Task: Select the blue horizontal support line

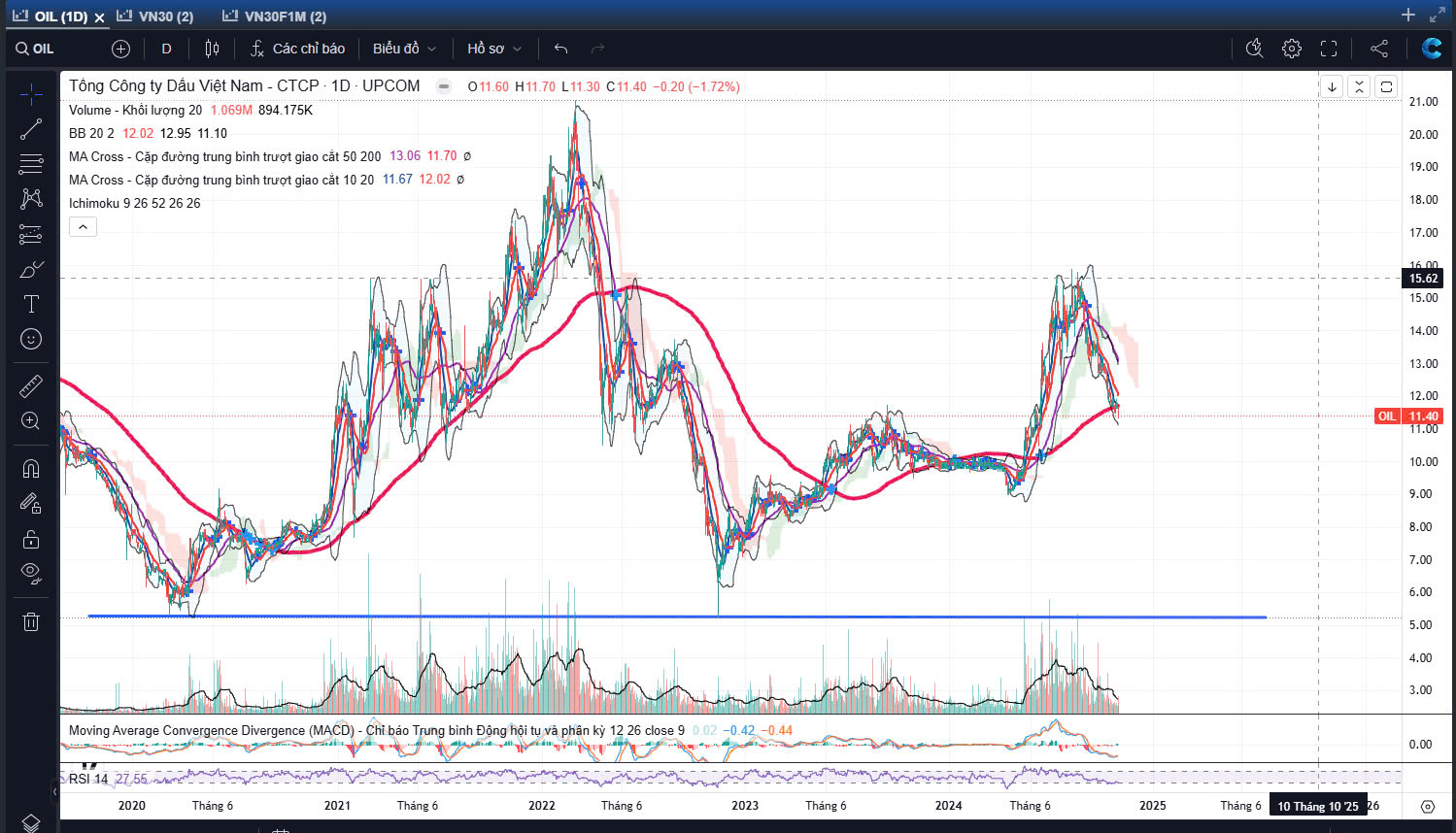Action: tap(676, 616)
